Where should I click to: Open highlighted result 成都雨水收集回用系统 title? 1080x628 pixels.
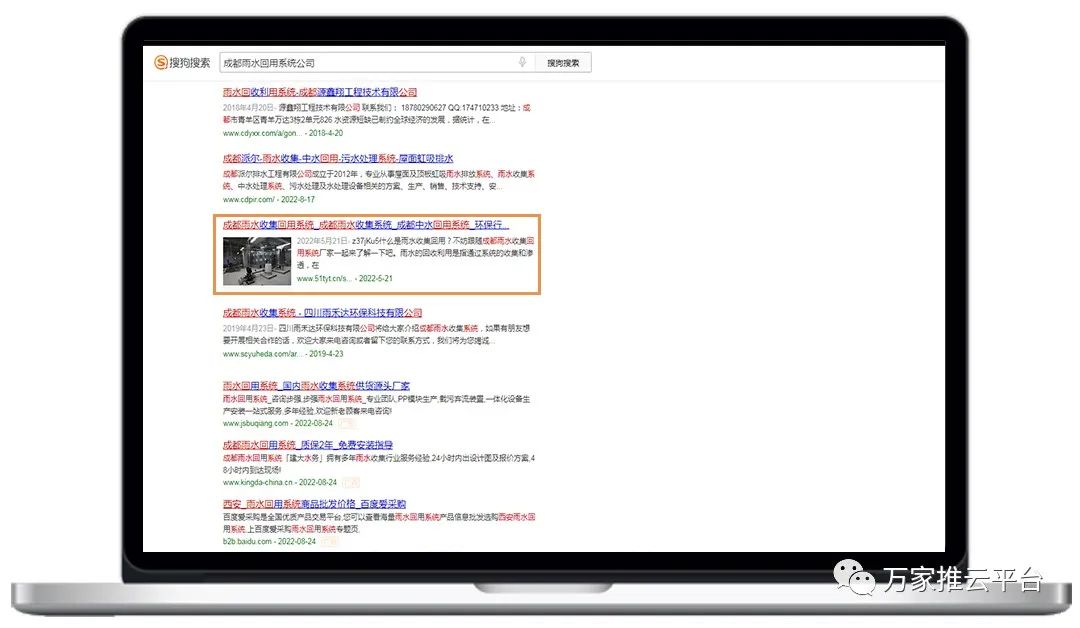click(365, 225)
